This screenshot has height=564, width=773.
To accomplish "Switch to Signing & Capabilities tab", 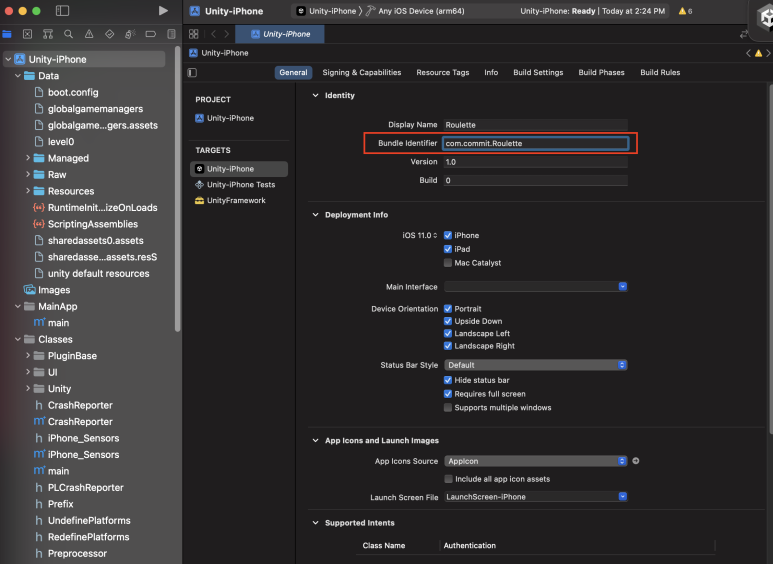I will [361, 72].
